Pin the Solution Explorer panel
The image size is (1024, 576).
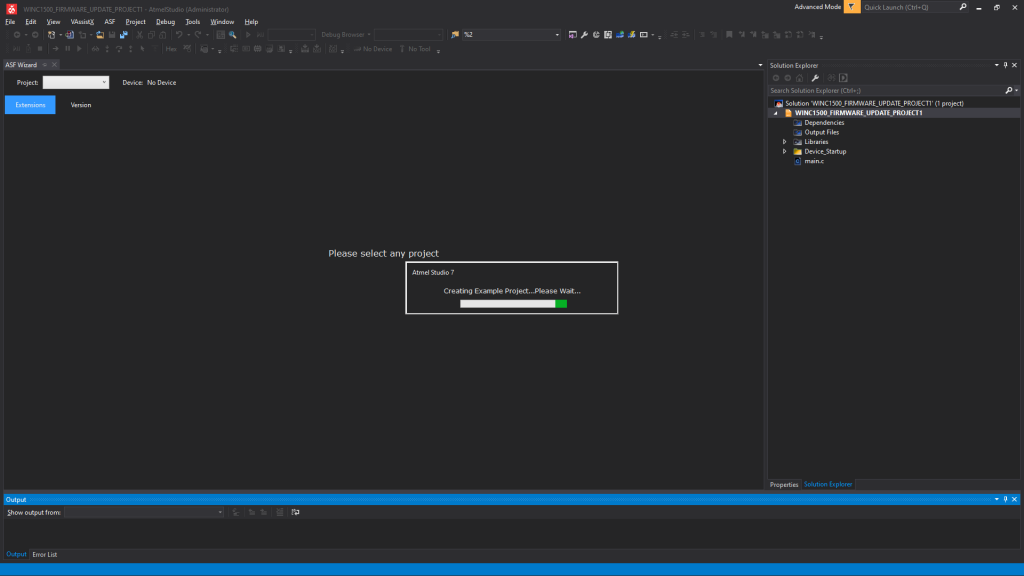pyautogui.click(x=1006, y=65)
